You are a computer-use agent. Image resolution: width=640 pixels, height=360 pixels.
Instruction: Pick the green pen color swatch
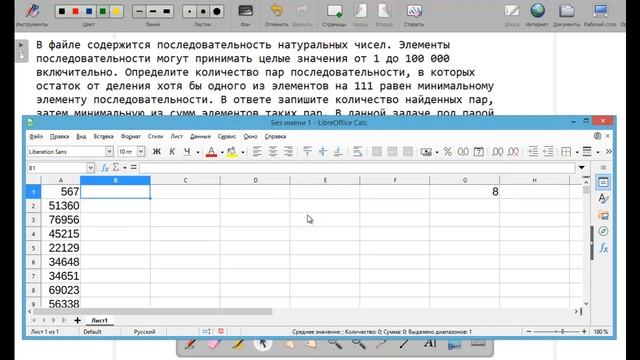click(102, 11)
